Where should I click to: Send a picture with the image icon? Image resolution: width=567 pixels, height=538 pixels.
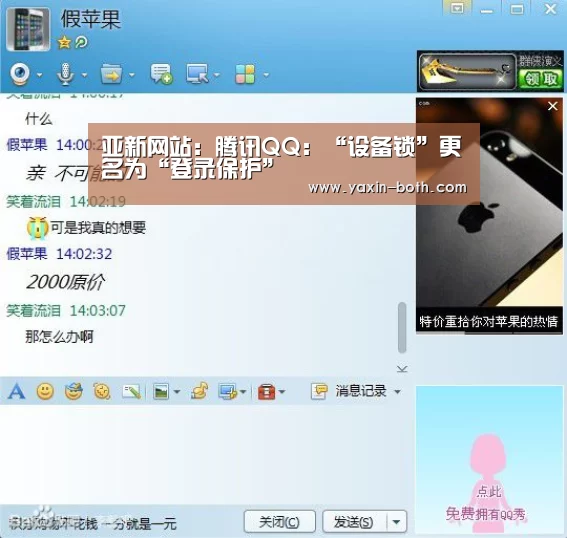(161, 391)
